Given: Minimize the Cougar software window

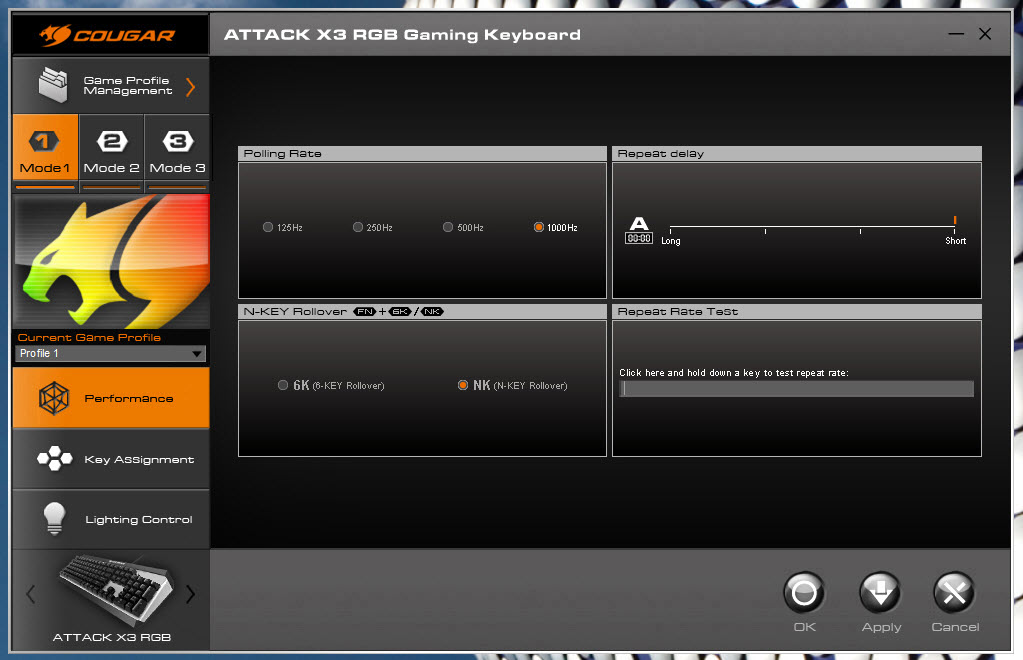Looking at the screenshot, I should (x=956, y=34).
